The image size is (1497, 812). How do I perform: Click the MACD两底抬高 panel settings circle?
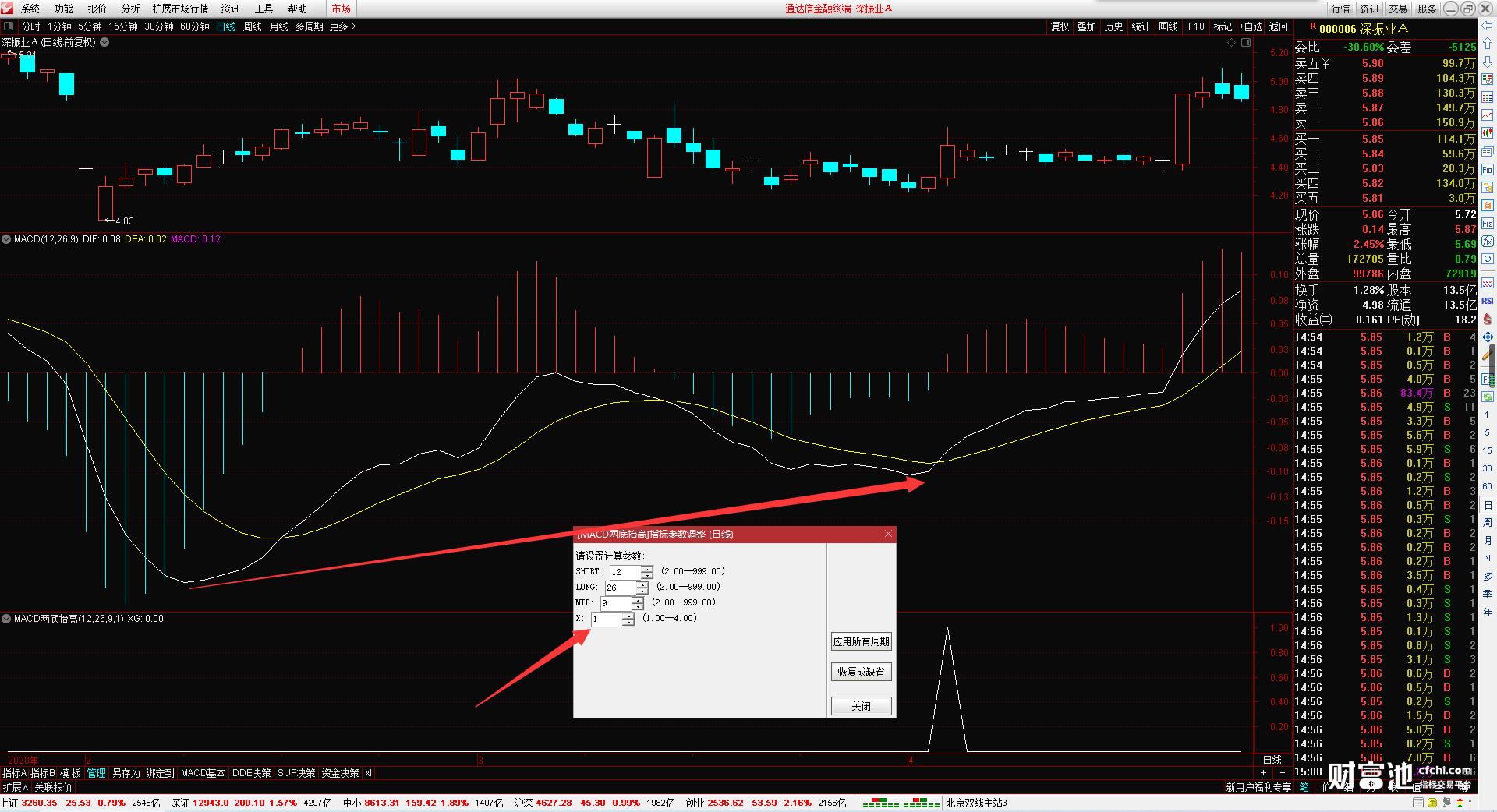coord(6,619)
